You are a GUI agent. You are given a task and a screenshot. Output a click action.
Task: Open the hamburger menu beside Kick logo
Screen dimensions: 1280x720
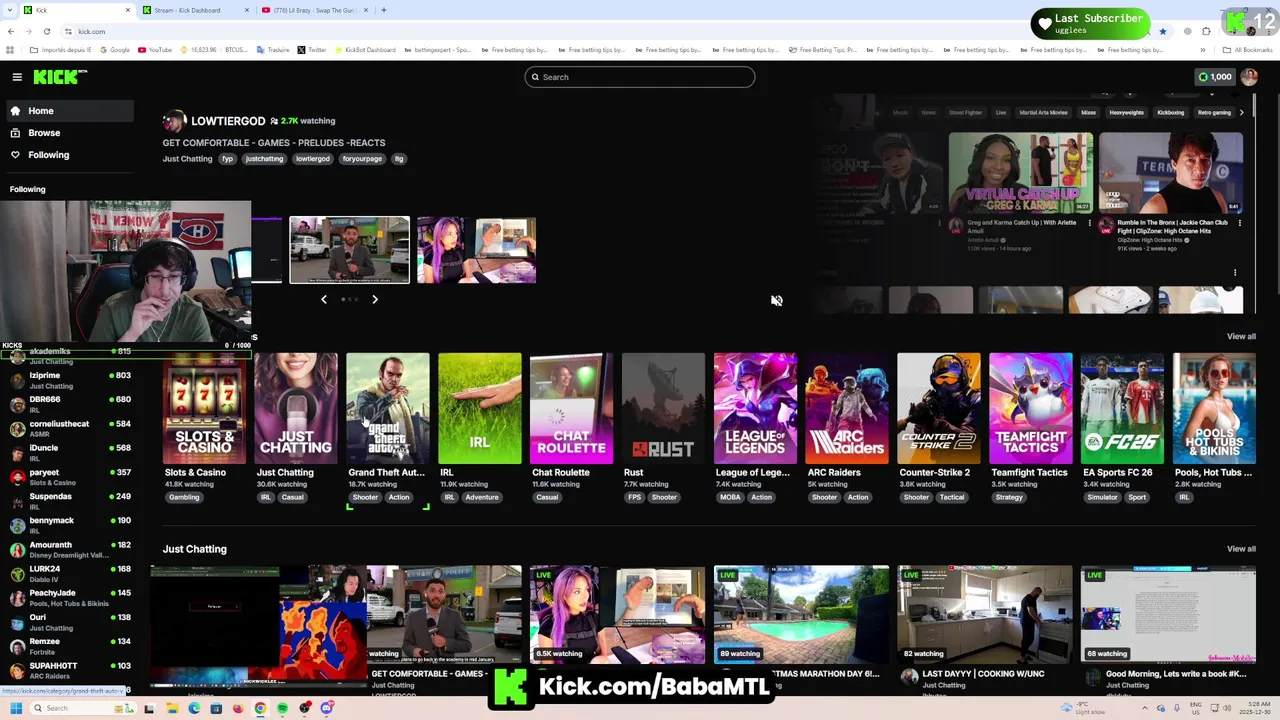coord(17,77)
